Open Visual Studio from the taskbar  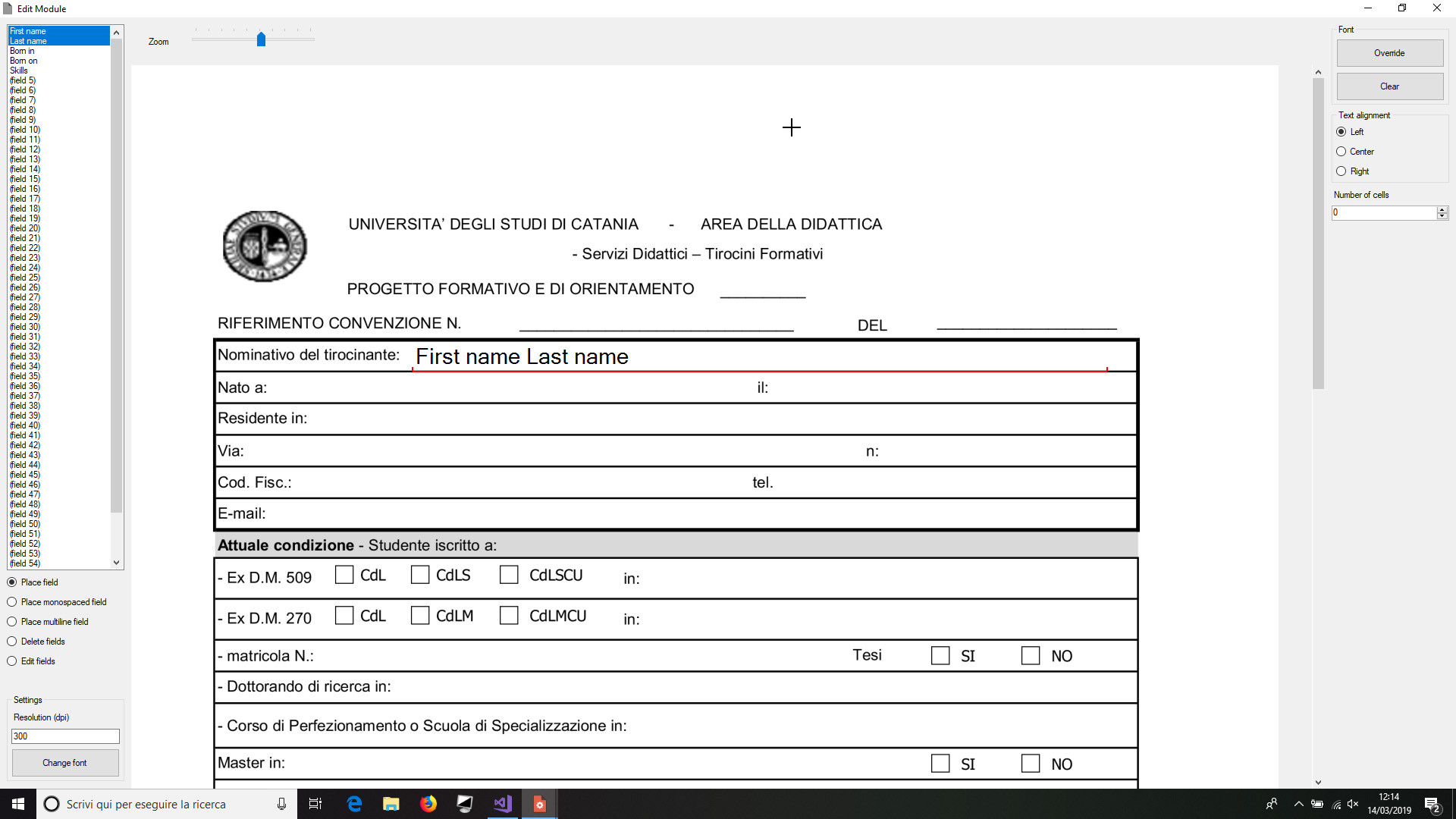pyautogui.click(x=503, y=804)
